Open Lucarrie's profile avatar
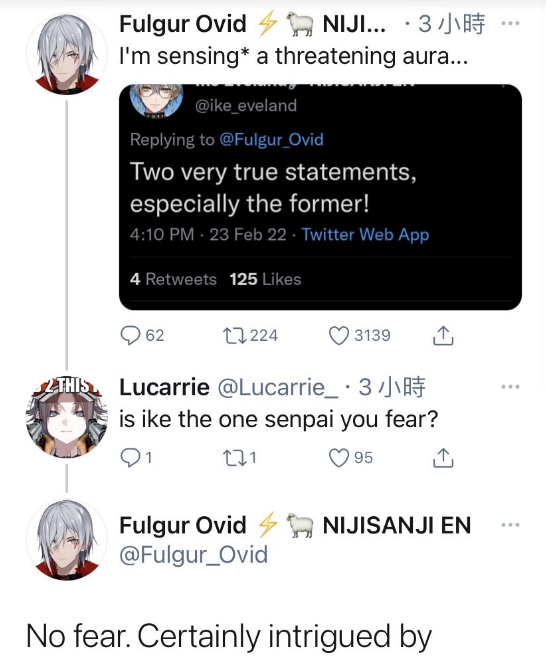This screenshot has width=546, height=668. 66,418
